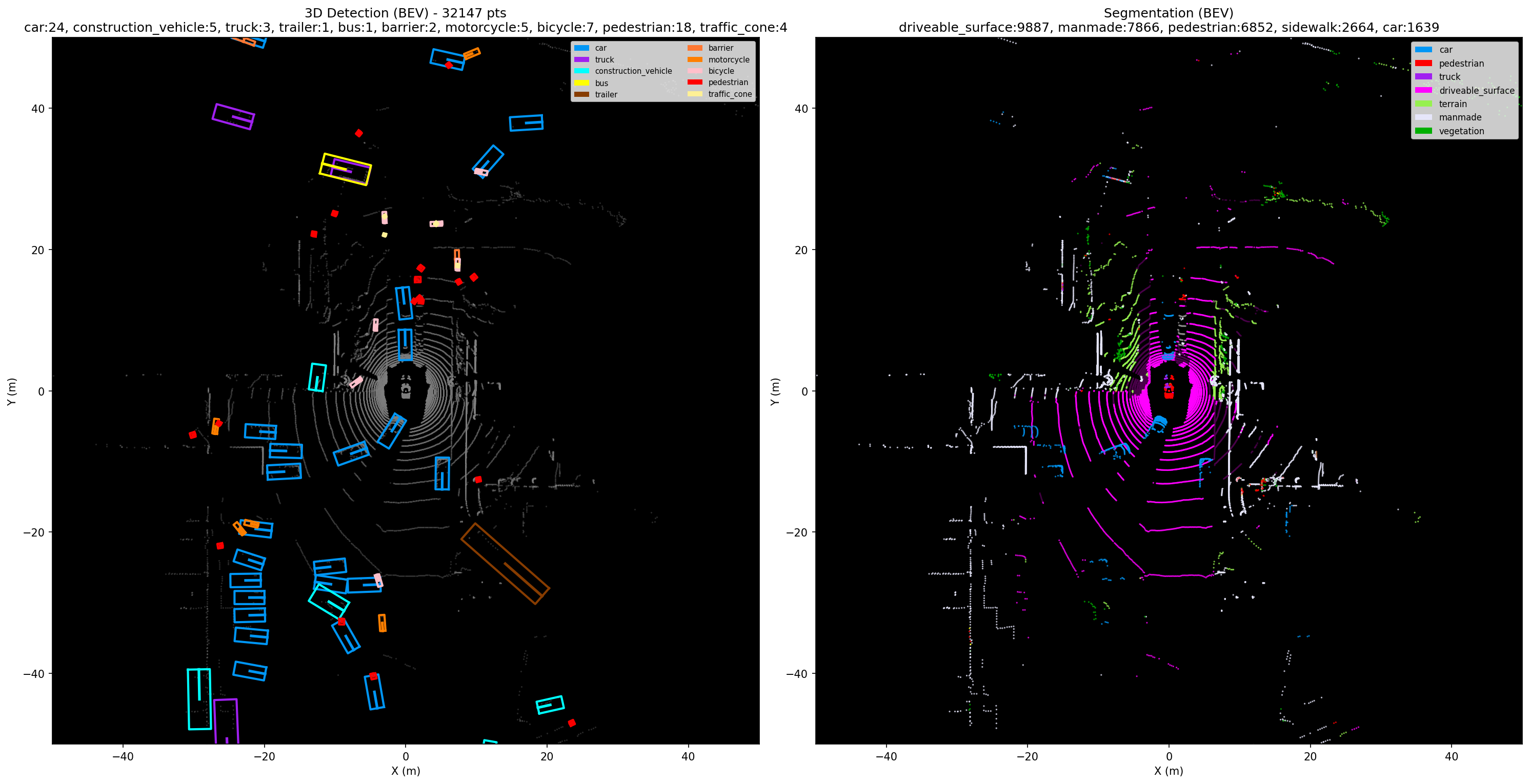
Task: Click the magenta driveable_surface swatch in segmentation legend
Action: tap(1423, 90)
